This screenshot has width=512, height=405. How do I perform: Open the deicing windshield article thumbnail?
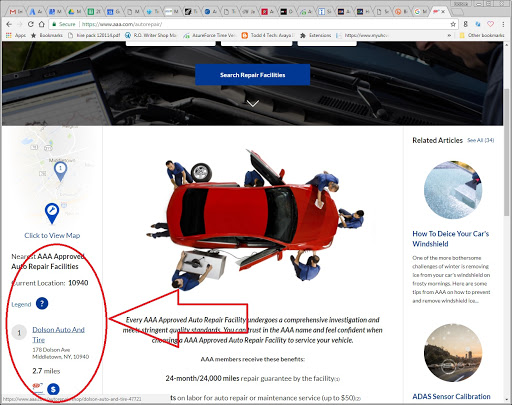click(453, 190)
